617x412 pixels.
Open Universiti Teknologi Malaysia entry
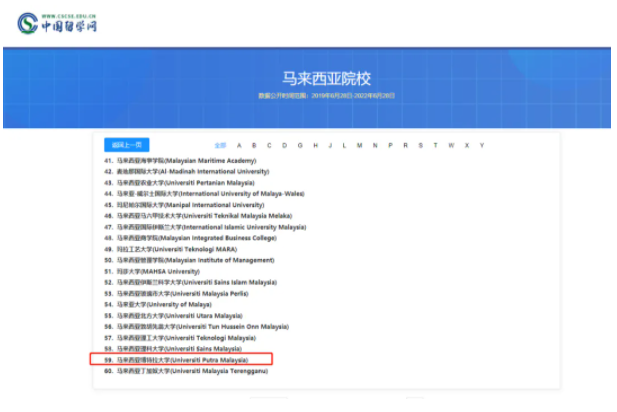pos(180,338)
